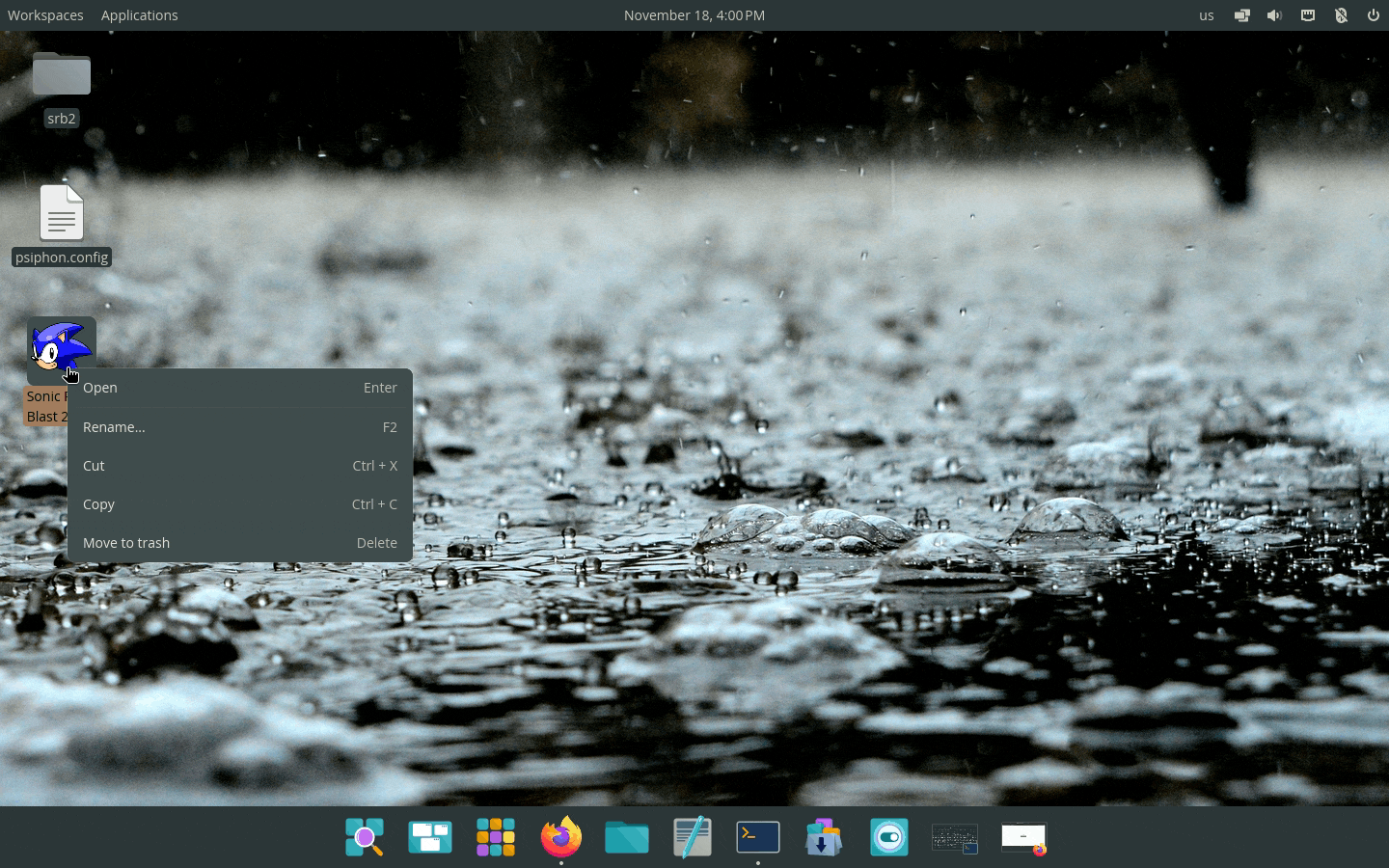Open the 'us' keyboard layout indicator
The width and height of the screenshot is (1389, 868).
[x=1207, y=15]
